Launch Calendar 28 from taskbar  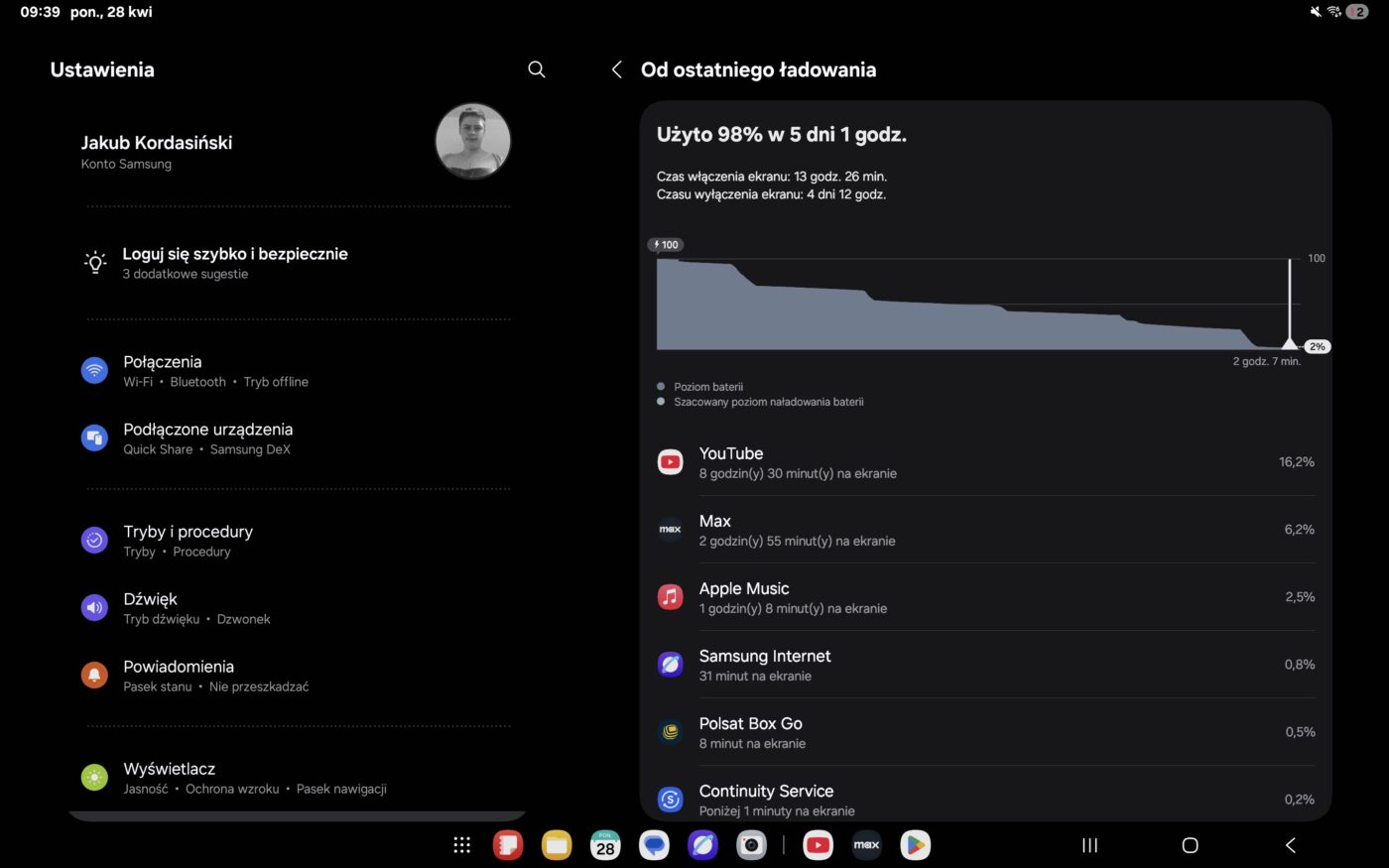pos(605,845)
